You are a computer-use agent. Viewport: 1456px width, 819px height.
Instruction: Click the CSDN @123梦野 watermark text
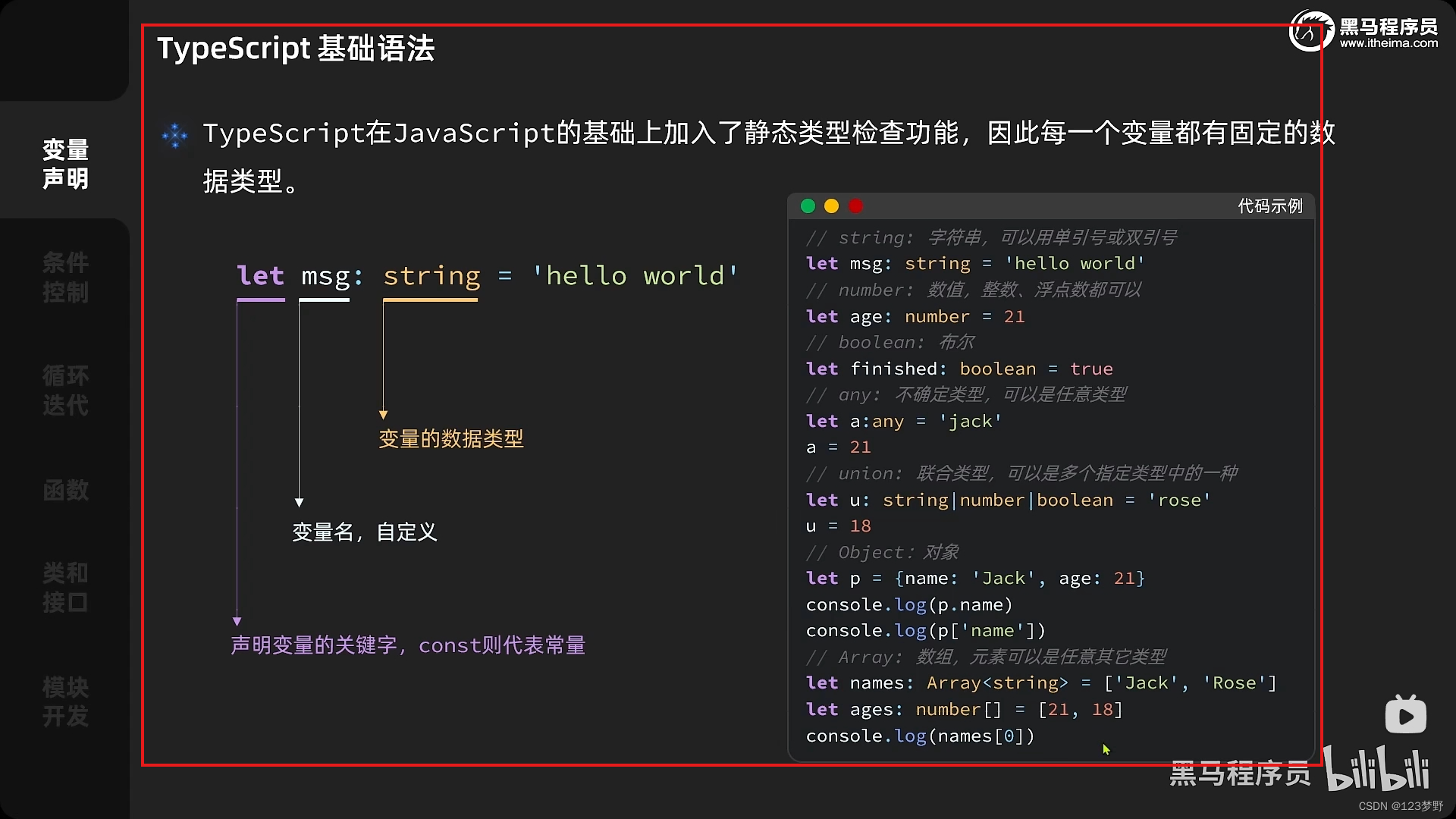(x=1400, y=806)
